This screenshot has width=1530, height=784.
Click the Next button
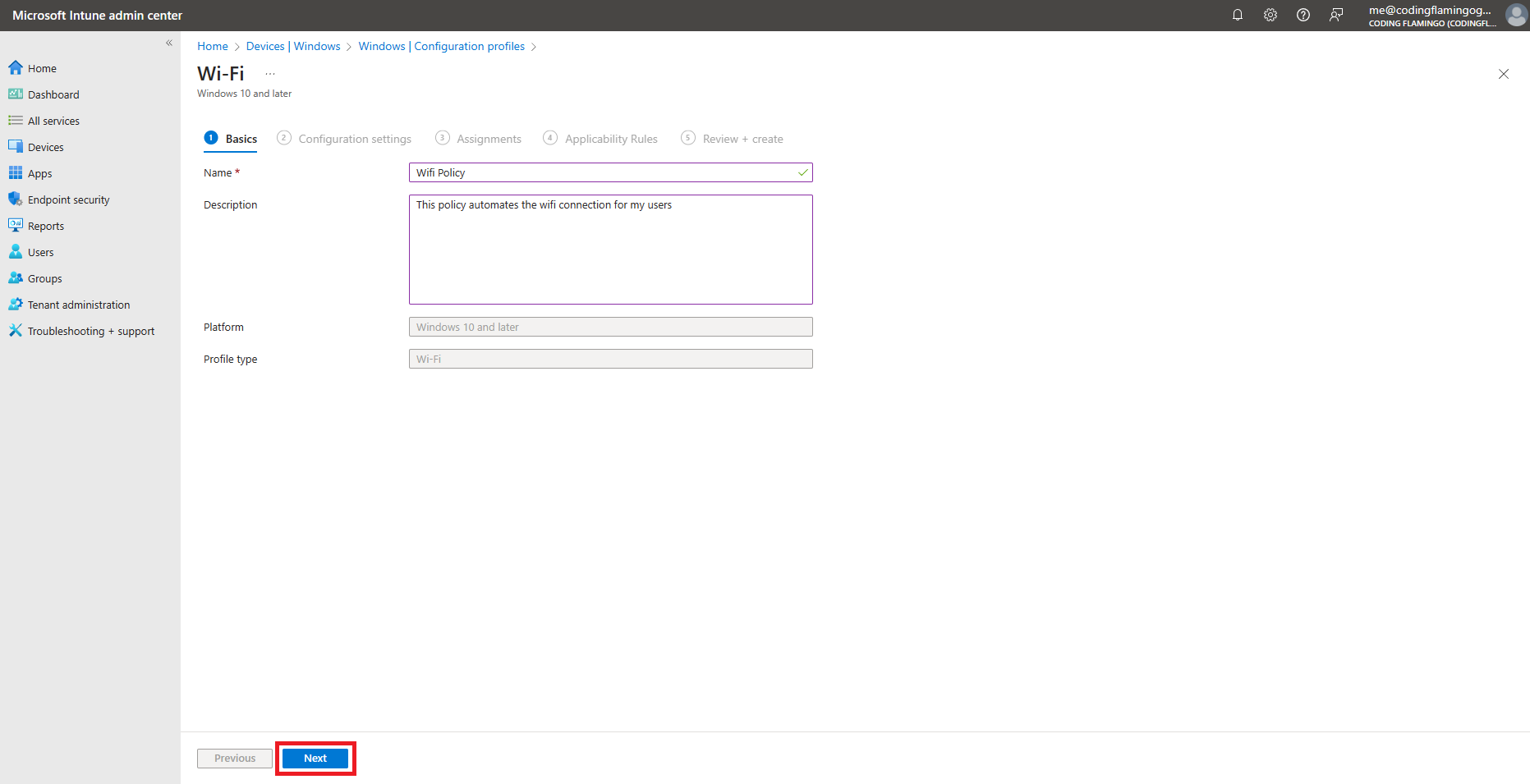click(x=315, y=759)
